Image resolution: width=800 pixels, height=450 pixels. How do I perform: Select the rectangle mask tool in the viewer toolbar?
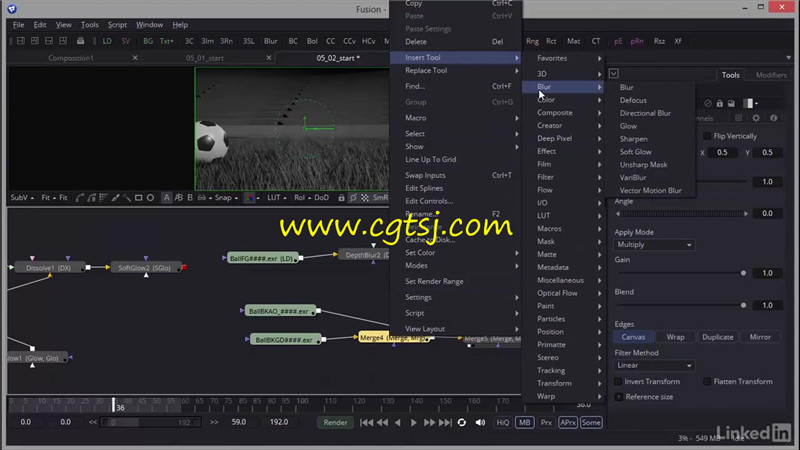tap(138, 197)
